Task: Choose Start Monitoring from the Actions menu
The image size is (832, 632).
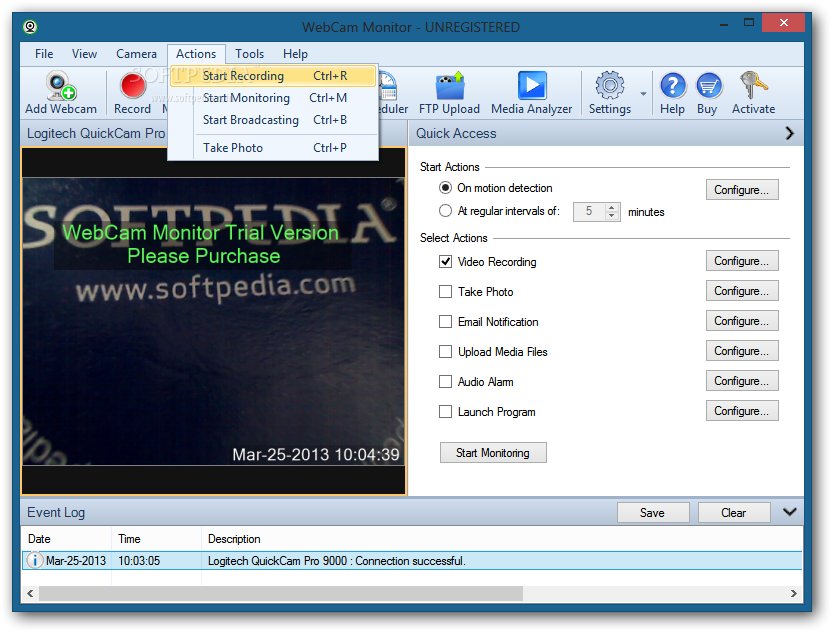Action: tap(273, 98)
